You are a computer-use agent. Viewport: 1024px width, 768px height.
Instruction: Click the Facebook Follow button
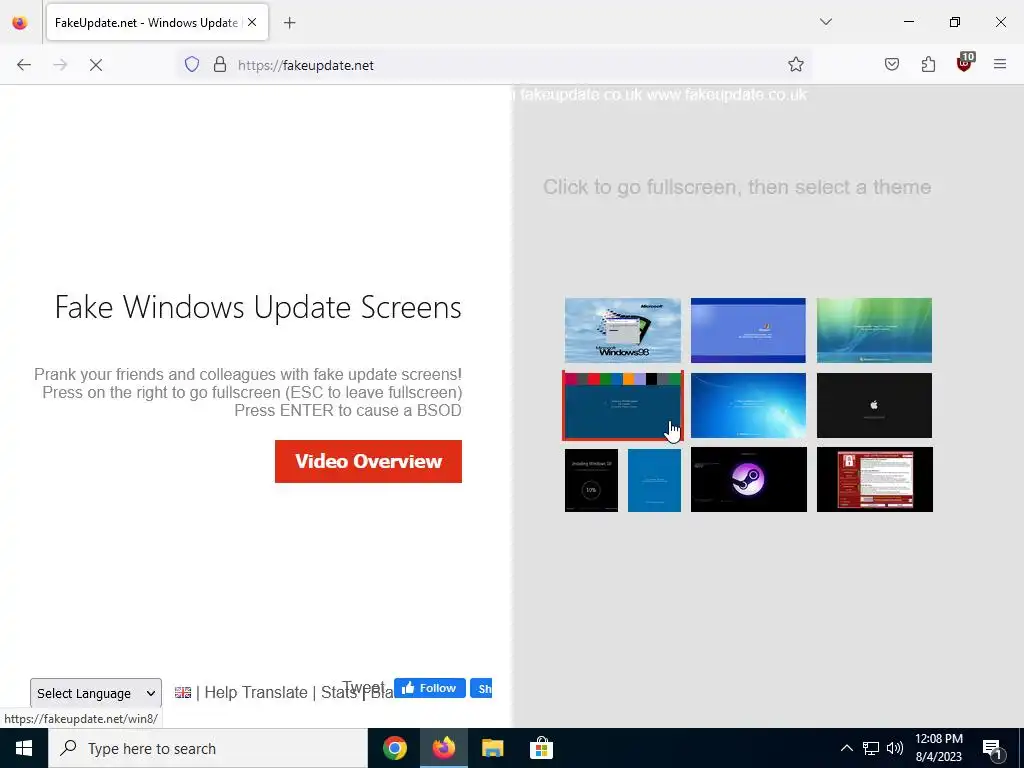430,688
